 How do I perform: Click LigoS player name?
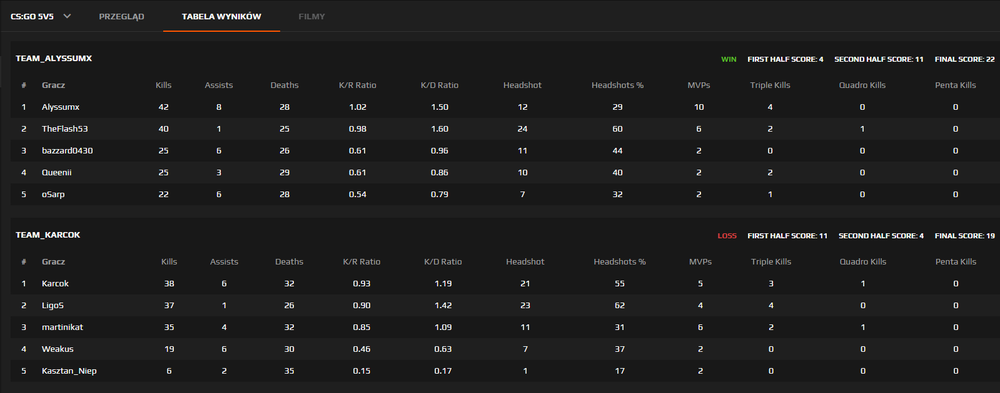tap(54, 305)
